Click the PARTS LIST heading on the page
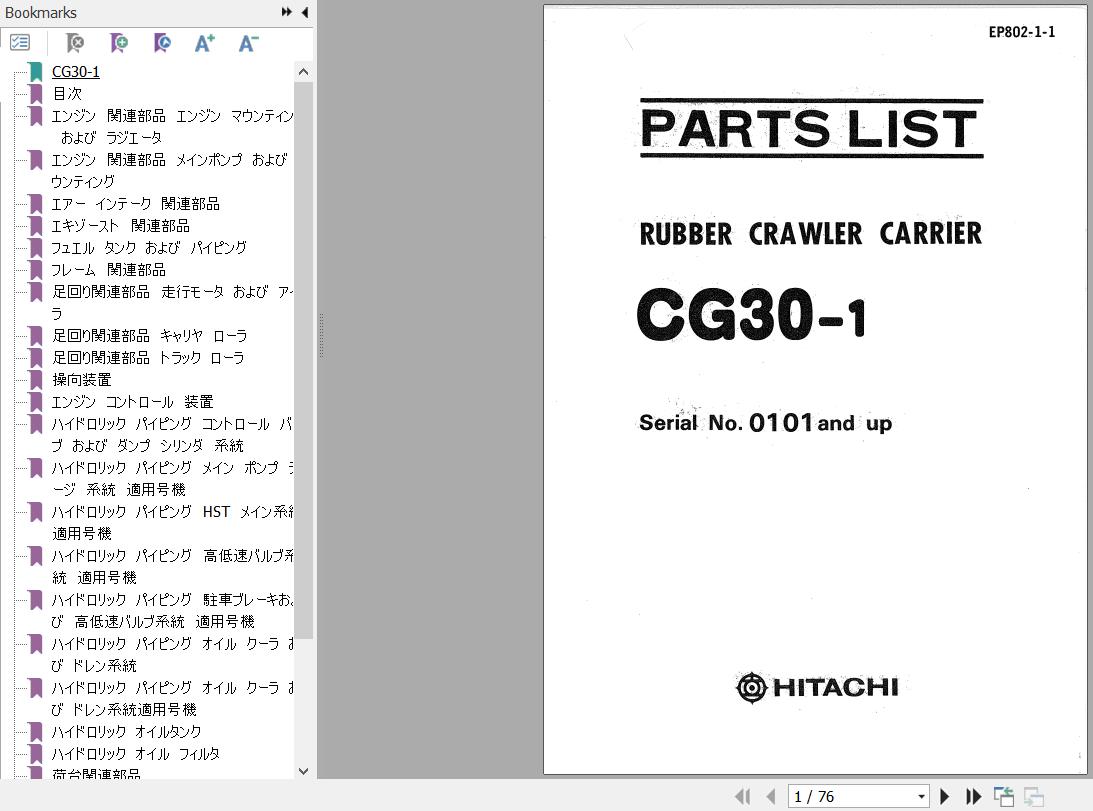 click(811, 129)
